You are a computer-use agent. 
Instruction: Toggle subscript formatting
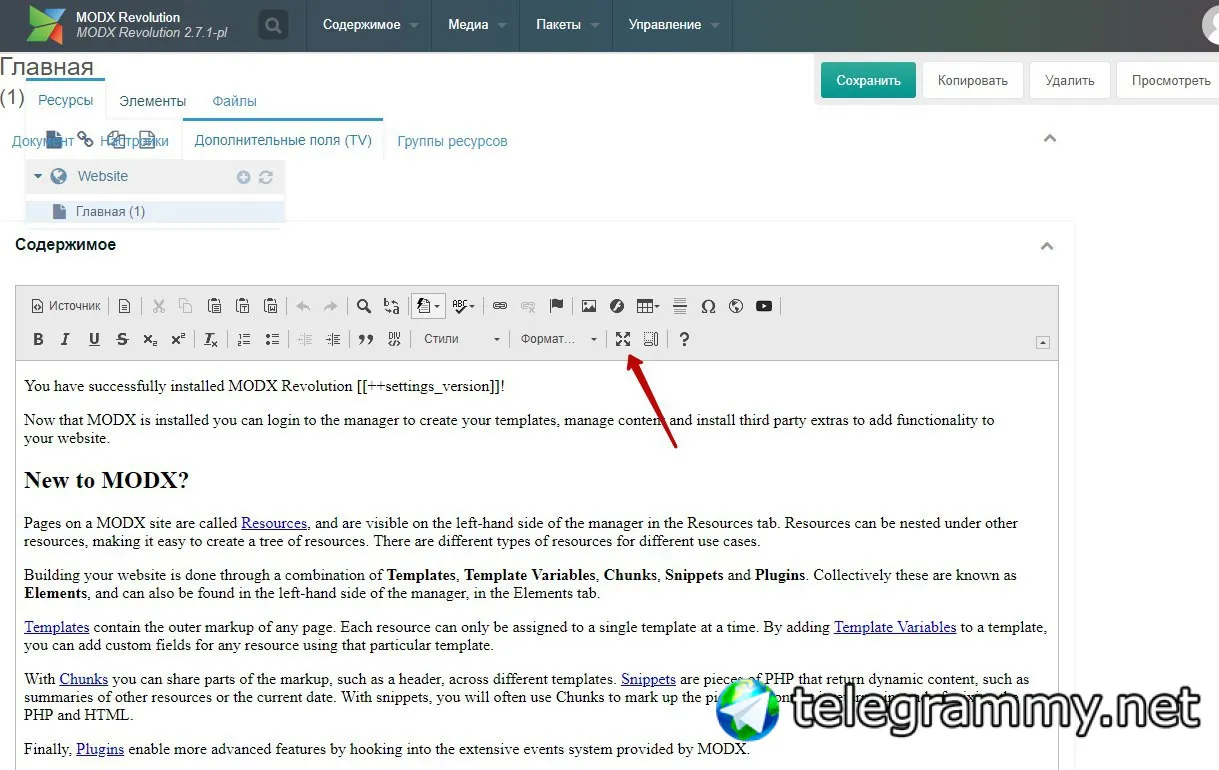[x=150, y=339]
